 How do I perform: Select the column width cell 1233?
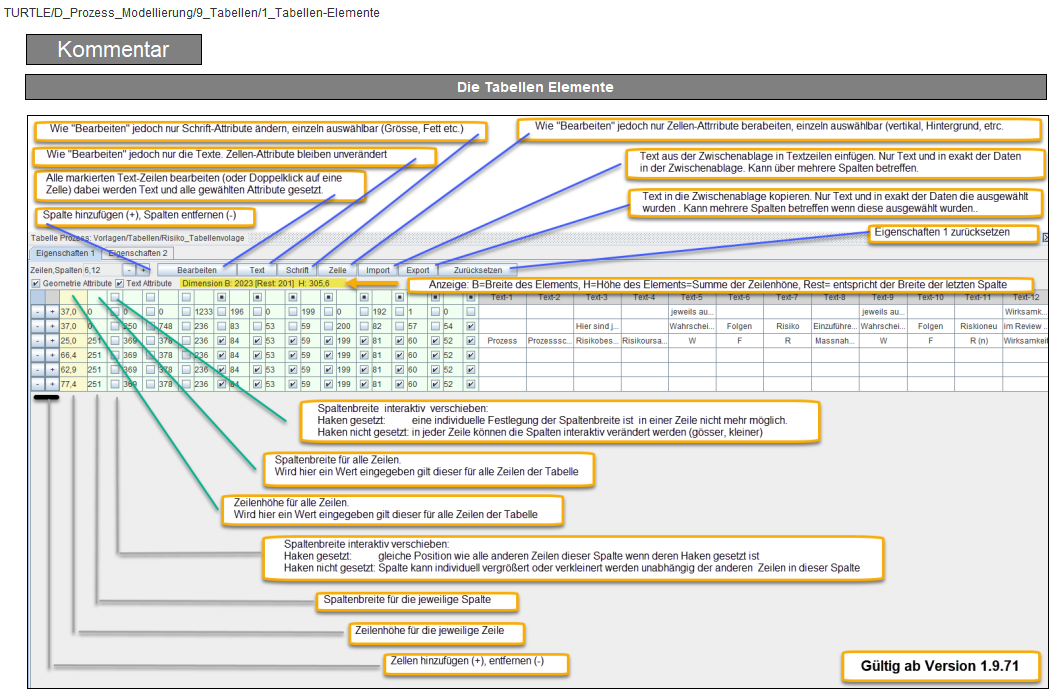pos(203,312)
